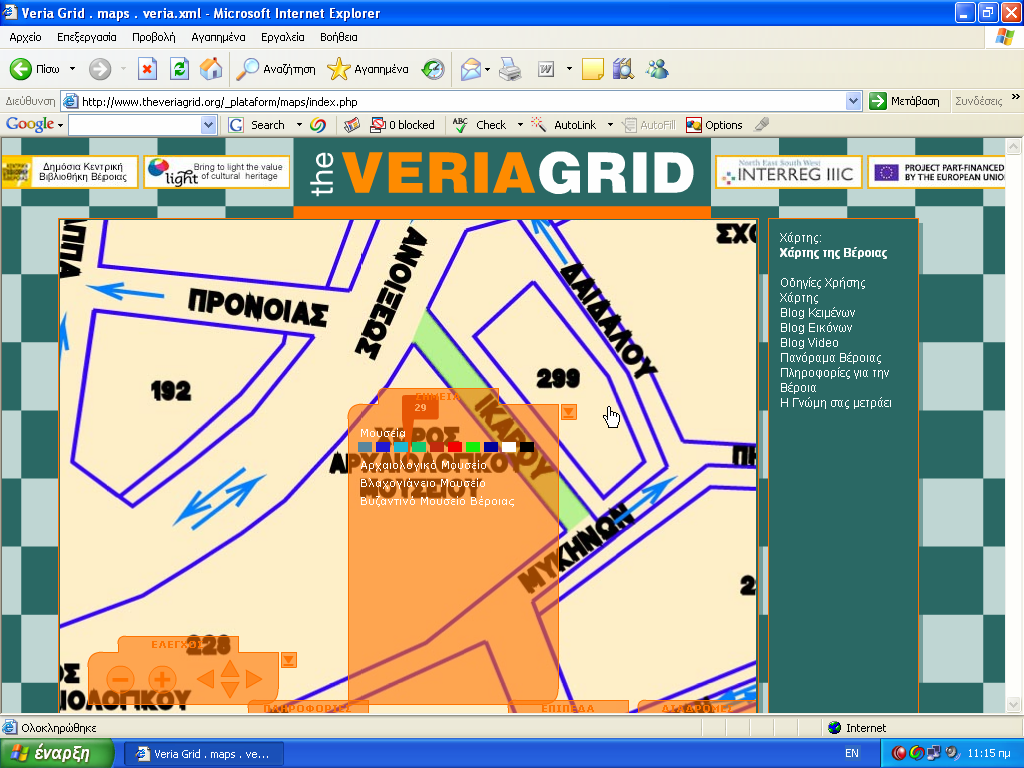Click the EN language indicator in taskbar

[x=852, y=754]
